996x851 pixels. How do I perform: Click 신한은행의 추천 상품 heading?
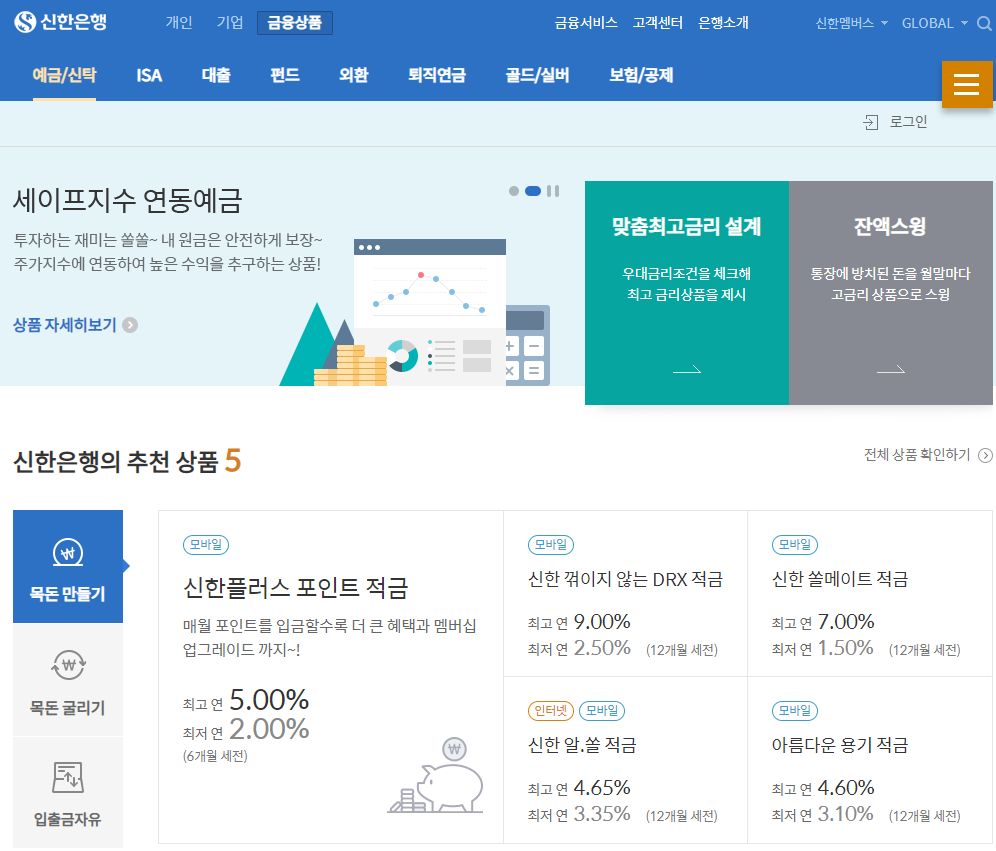pos(127,461)
